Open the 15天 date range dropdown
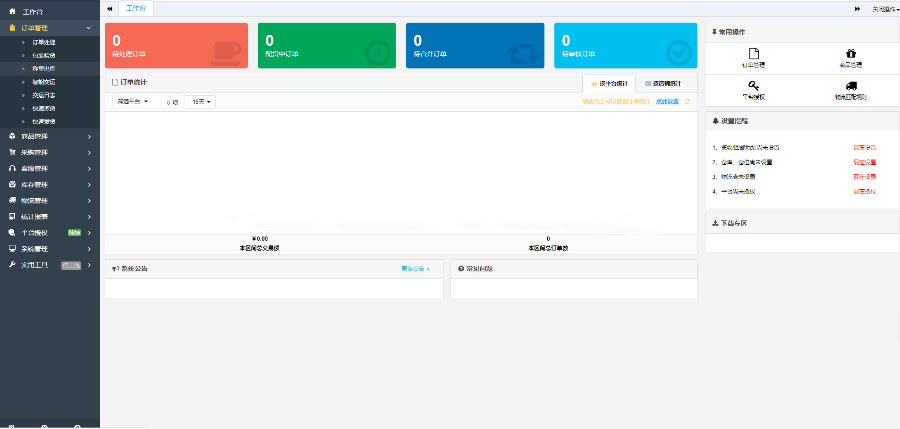This screenshot has width=900, height=429. (200, 102)
